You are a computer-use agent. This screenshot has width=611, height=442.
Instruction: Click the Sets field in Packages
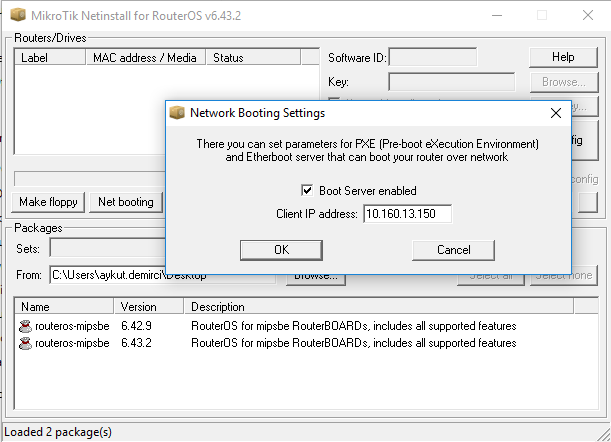108,248
